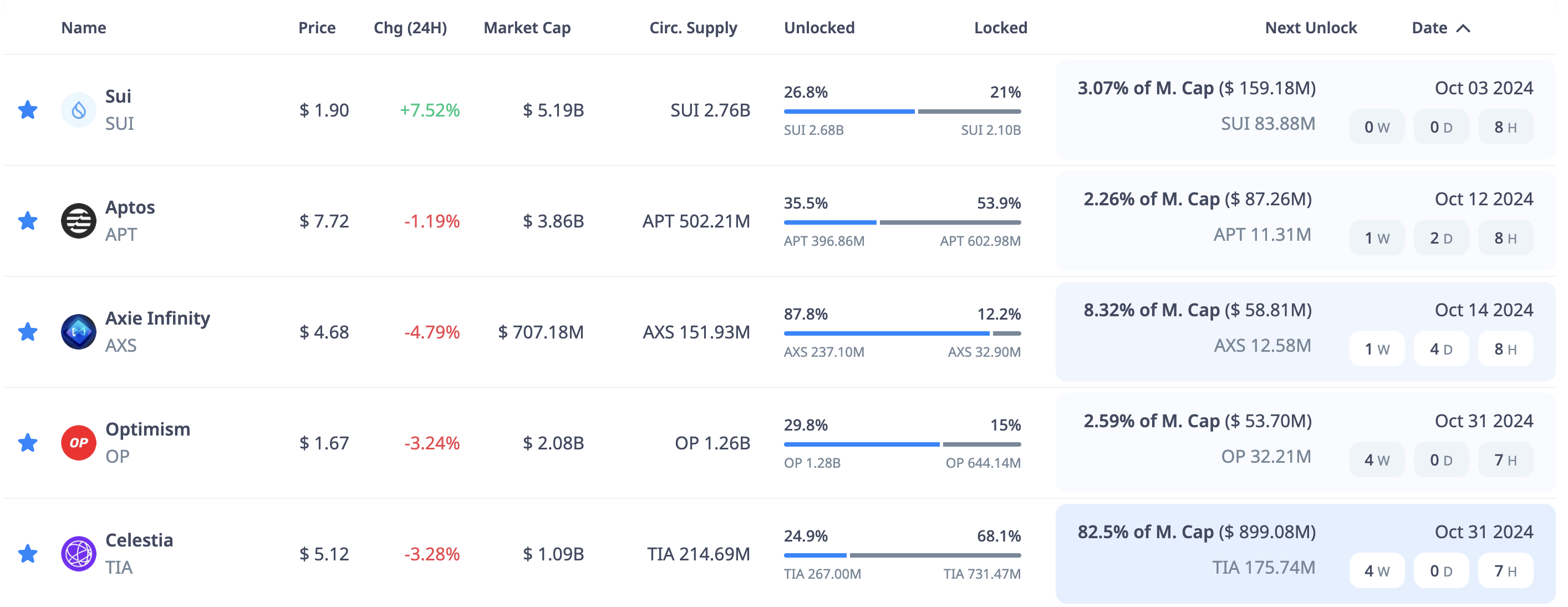Image resolution: width=1568 pixels, height=607 pixels.
Task: Click Sui unlocked/locked progress bar
Action: click(x=902, y=112)
